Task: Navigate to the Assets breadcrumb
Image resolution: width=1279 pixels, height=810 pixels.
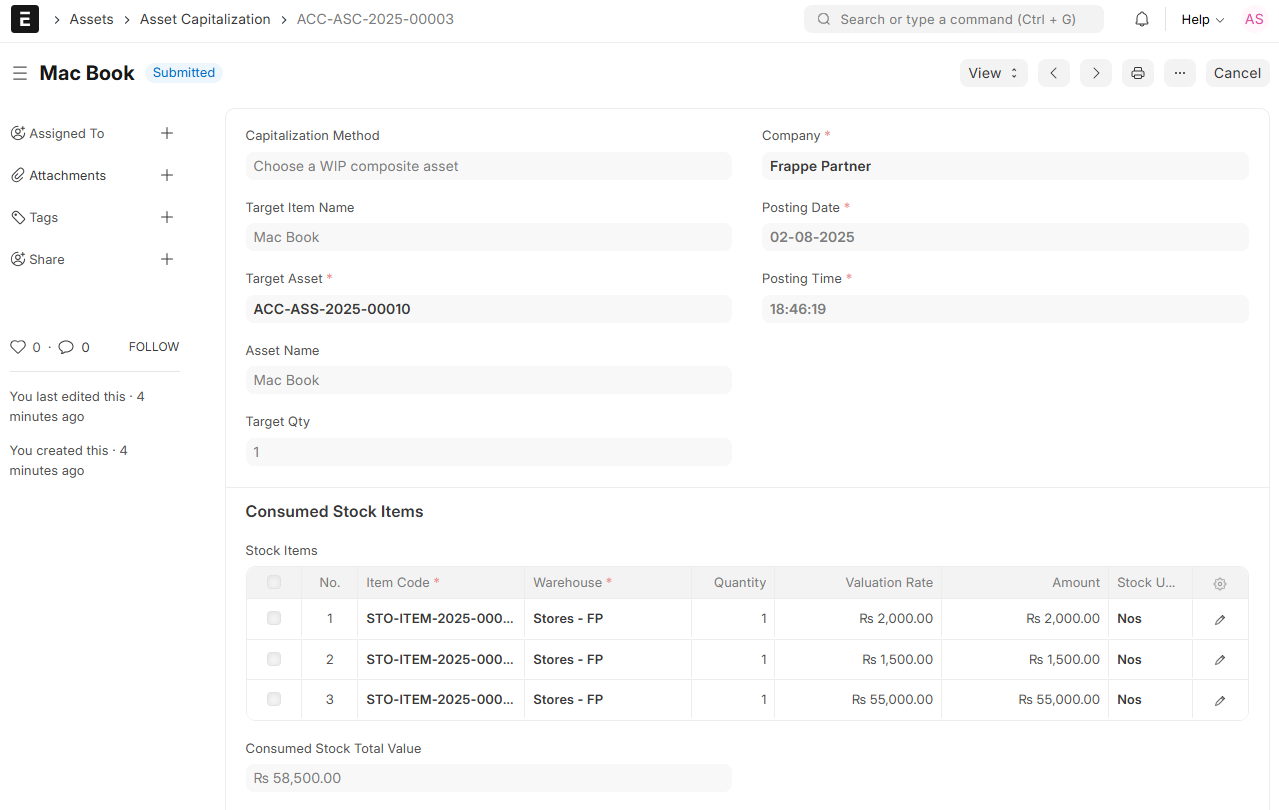Action: (x=91, y=19)
